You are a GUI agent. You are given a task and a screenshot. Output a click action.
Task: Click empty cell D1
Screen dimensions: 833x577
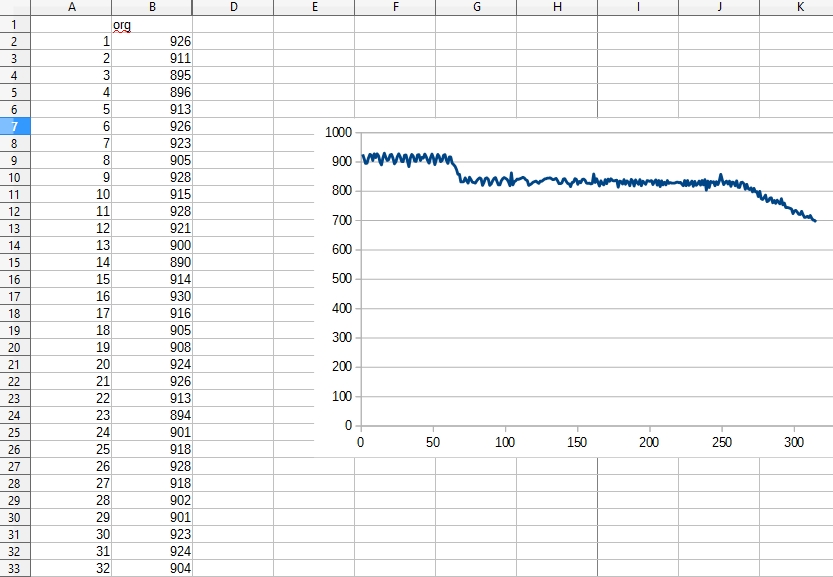(x=233, y=24)
